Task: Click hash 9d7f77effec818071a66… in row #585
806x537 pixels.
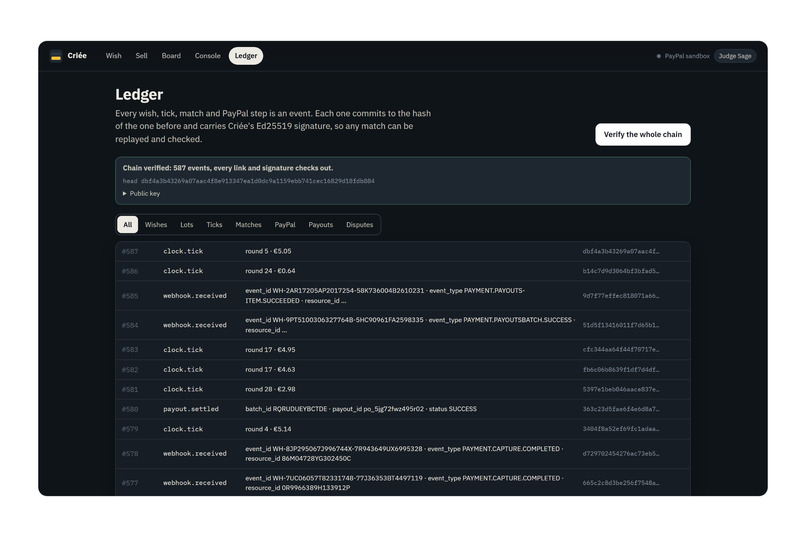Action: coord(620,296)
